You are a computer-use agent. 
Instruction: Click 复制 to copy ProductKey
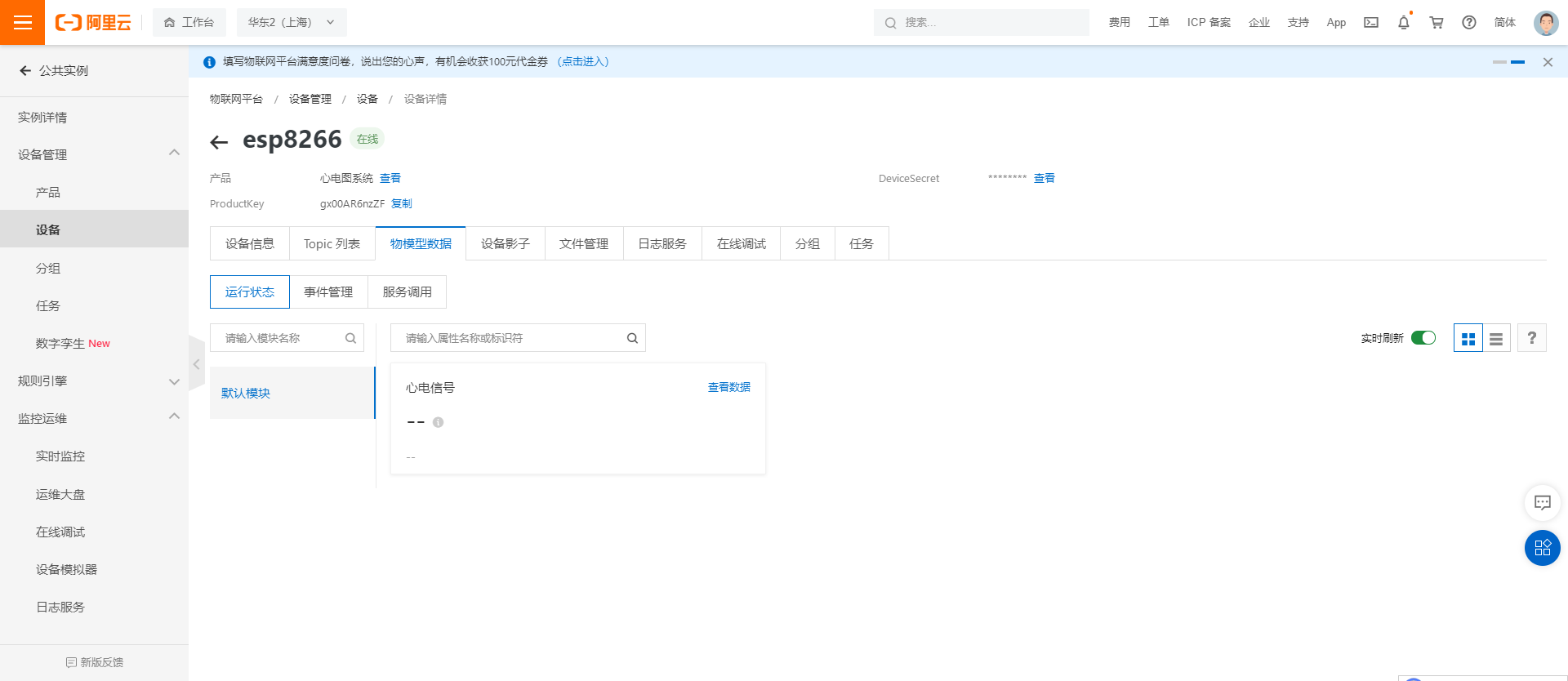tap(402, 204)
